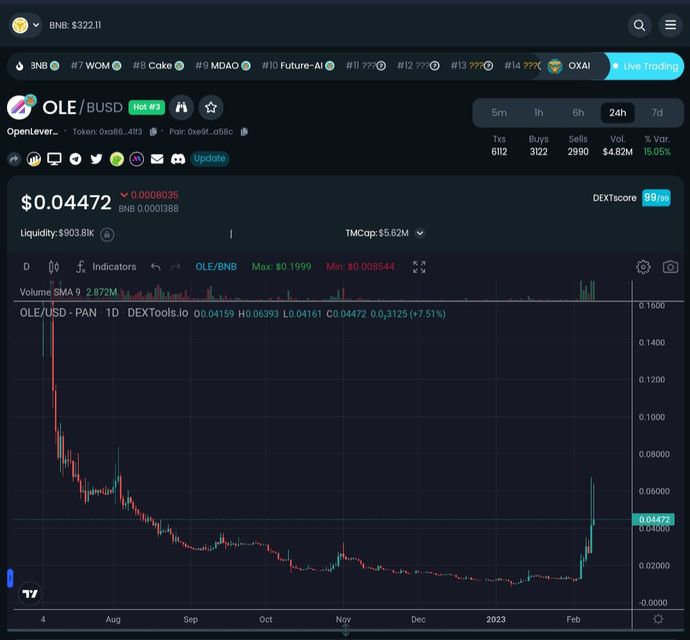Expand the BNB chain selector dropdown

click(26, 25)
